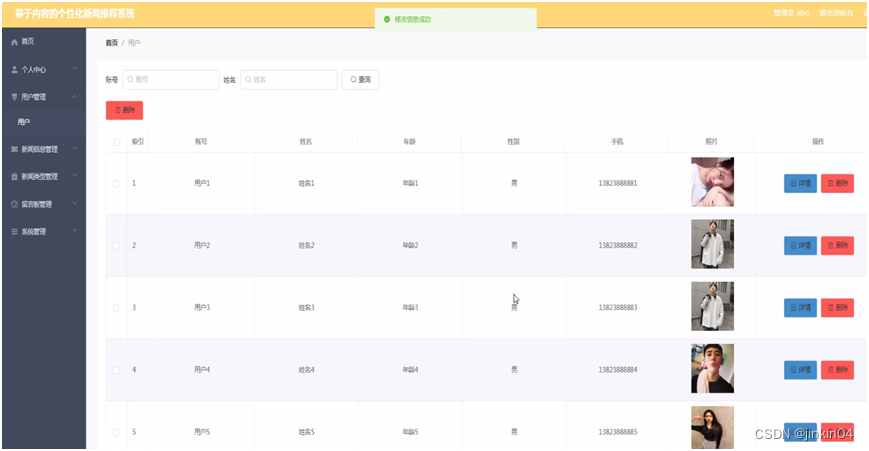Click the icon beside 用户管理 in sidebar
This screenshot has width=869, height=451.
(x=14, y=97)
